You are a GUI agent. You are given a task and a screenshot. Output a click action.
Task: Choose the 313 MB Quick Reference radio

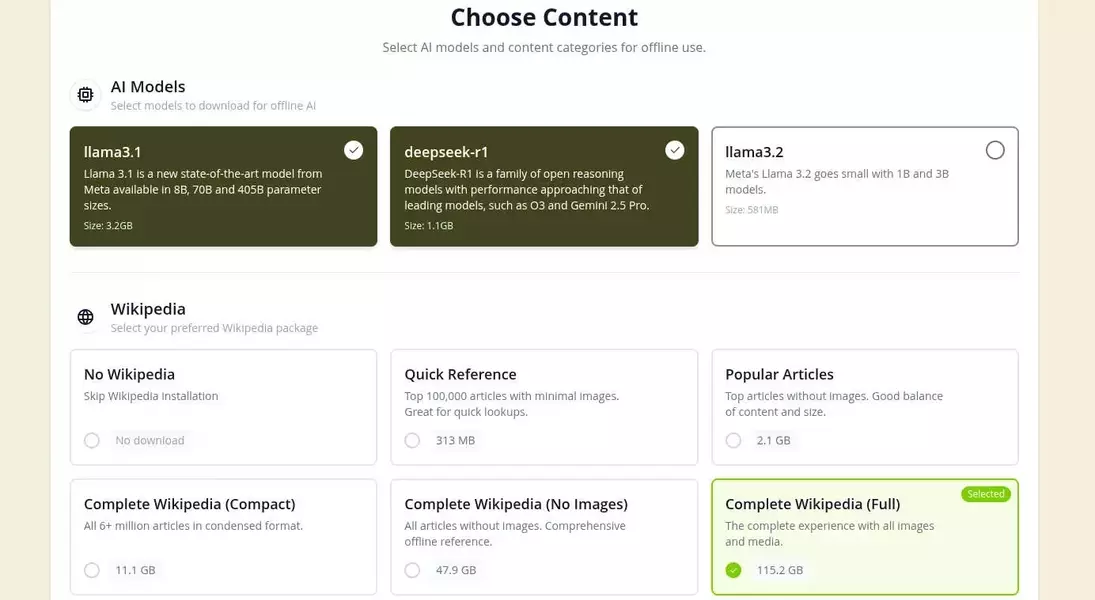[412, 440]
